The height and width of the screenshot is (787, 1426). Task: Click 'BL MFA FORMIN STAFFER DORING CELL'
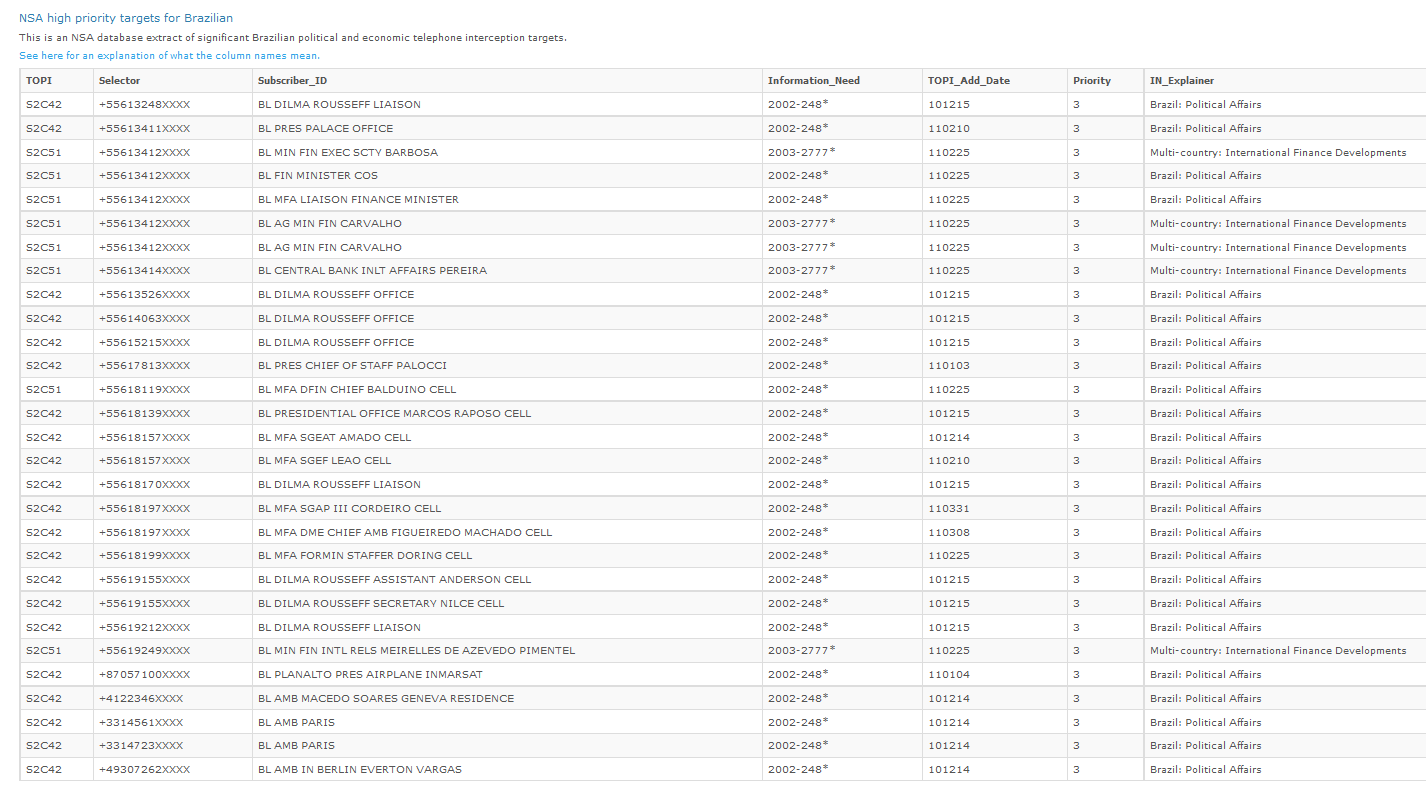(x=506, y=556)
